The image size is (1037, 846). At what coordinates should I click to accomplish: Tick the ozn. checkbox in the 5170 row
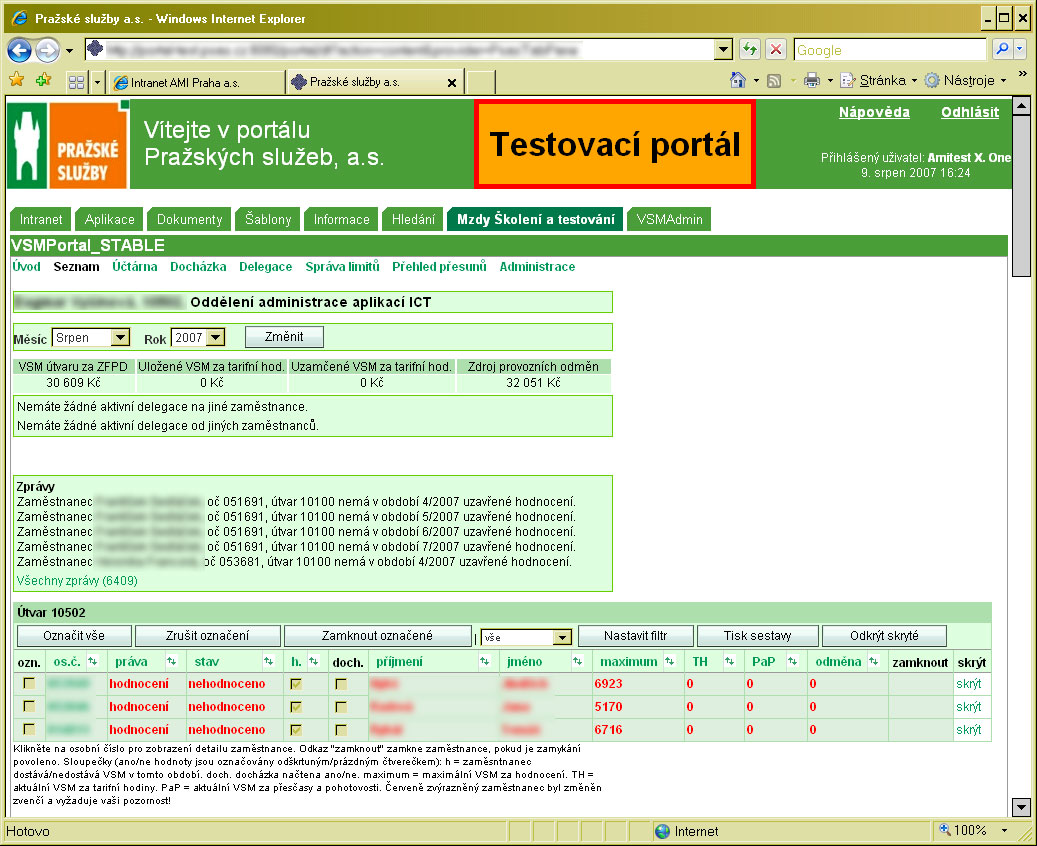click(x=29, y=706)
